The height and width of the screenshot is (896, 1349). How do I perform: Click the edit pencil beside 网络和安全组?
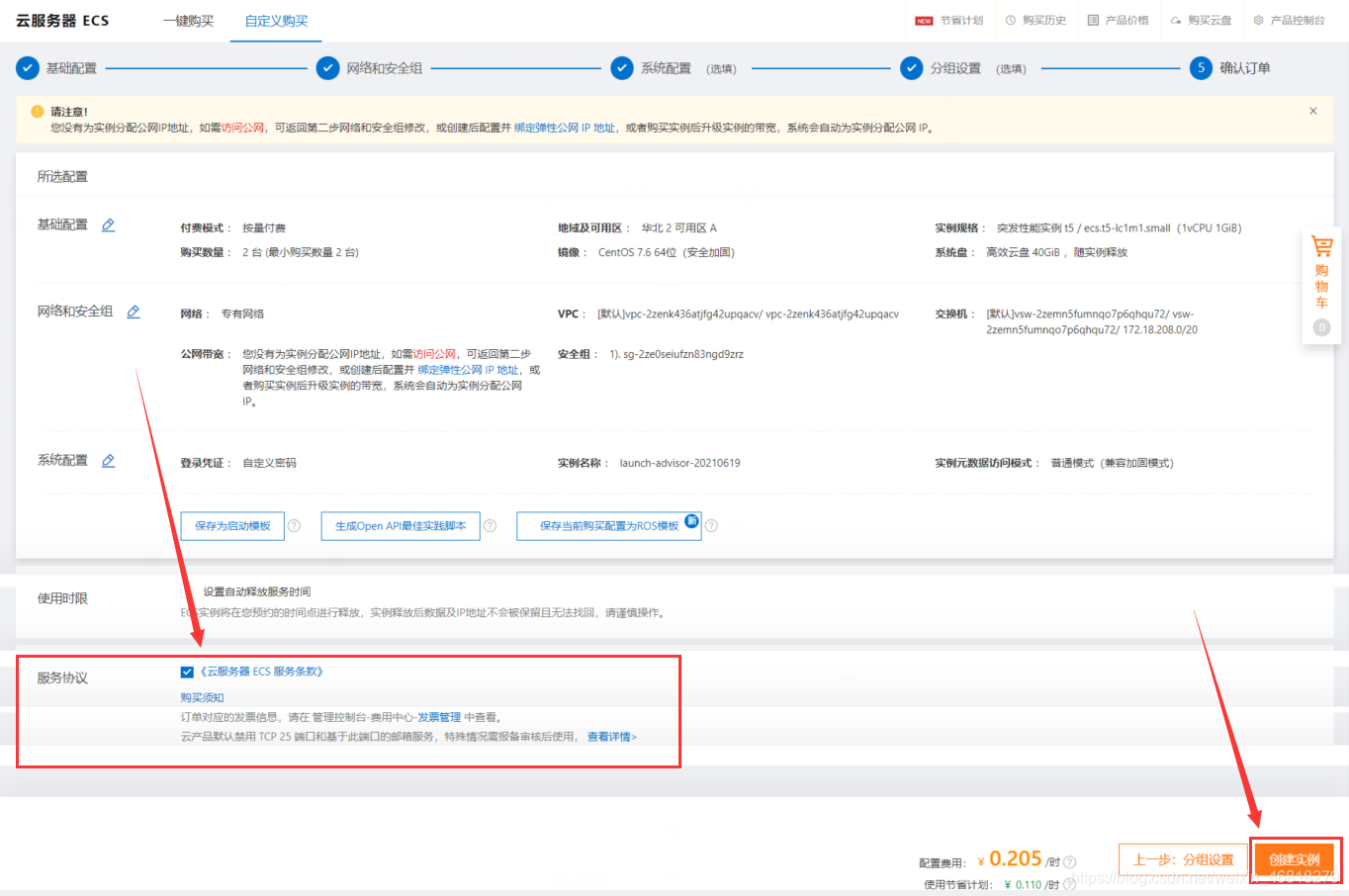click(x=134, y=312)
